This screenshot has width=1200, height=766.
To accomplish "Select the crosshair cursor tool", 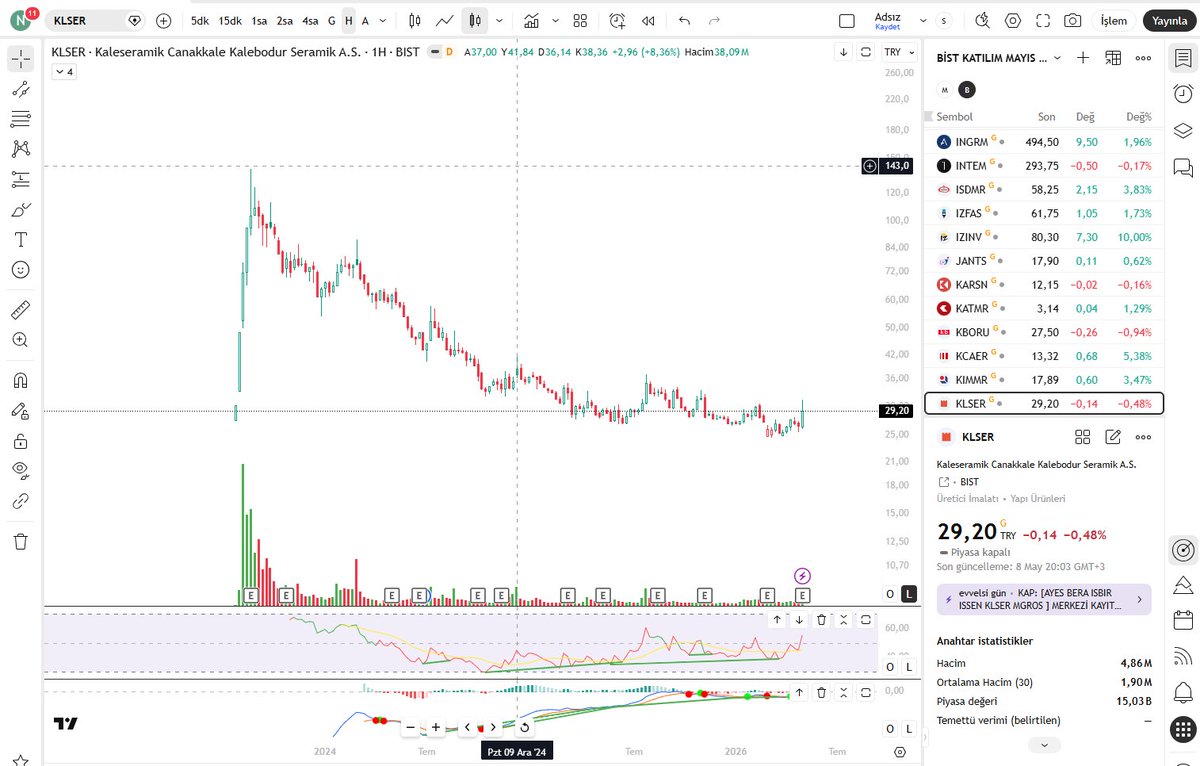I will coord(20,59).
